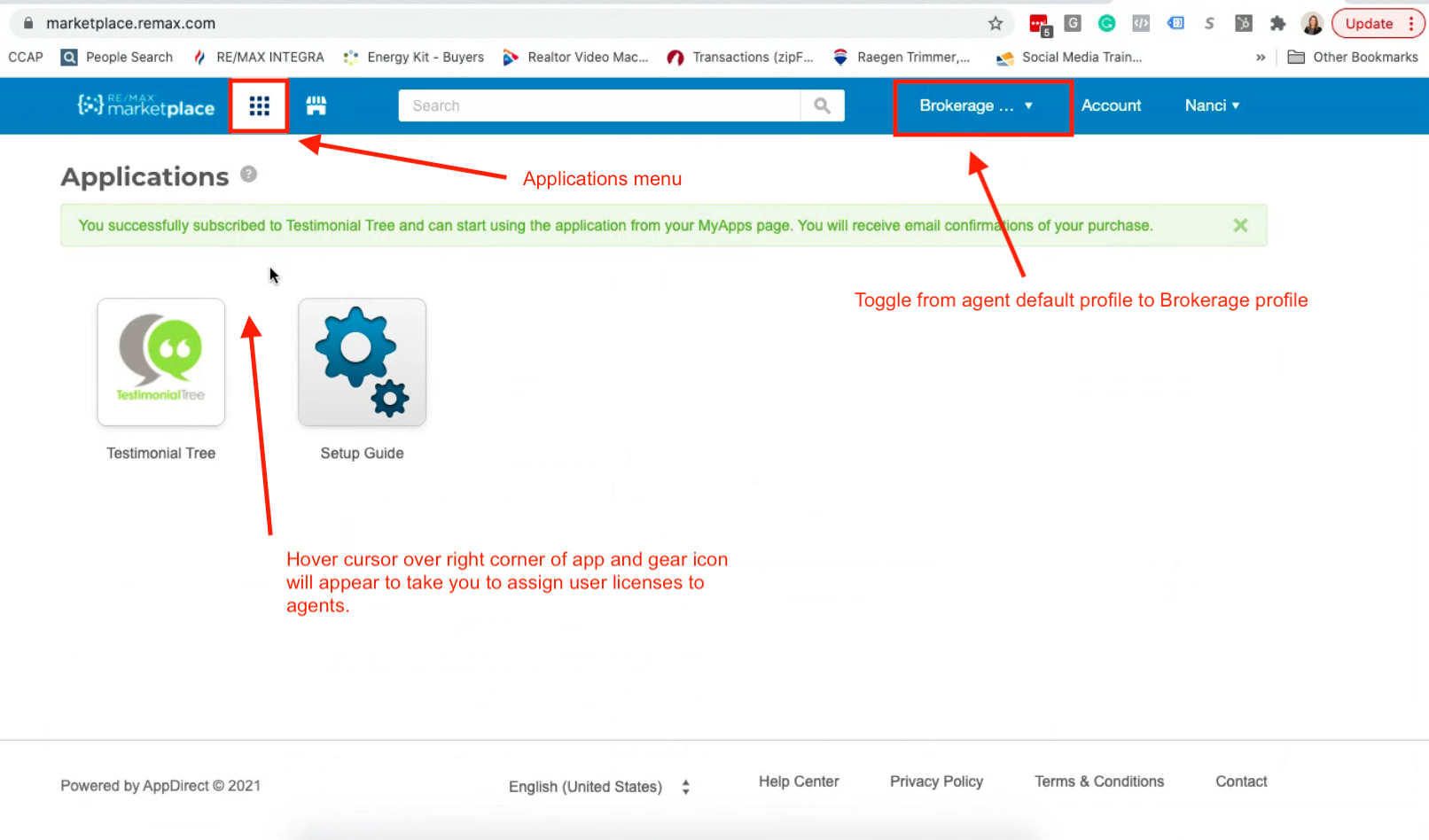Open the marketplace storefront icon

click(x=316, y=106)
